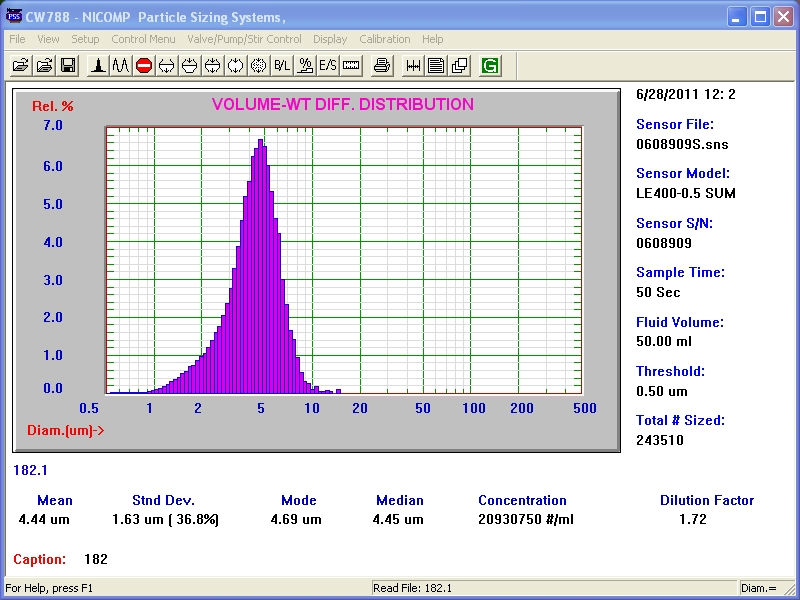Click the single peak distribution icon
800x600 pixels.
coord(98,66)
